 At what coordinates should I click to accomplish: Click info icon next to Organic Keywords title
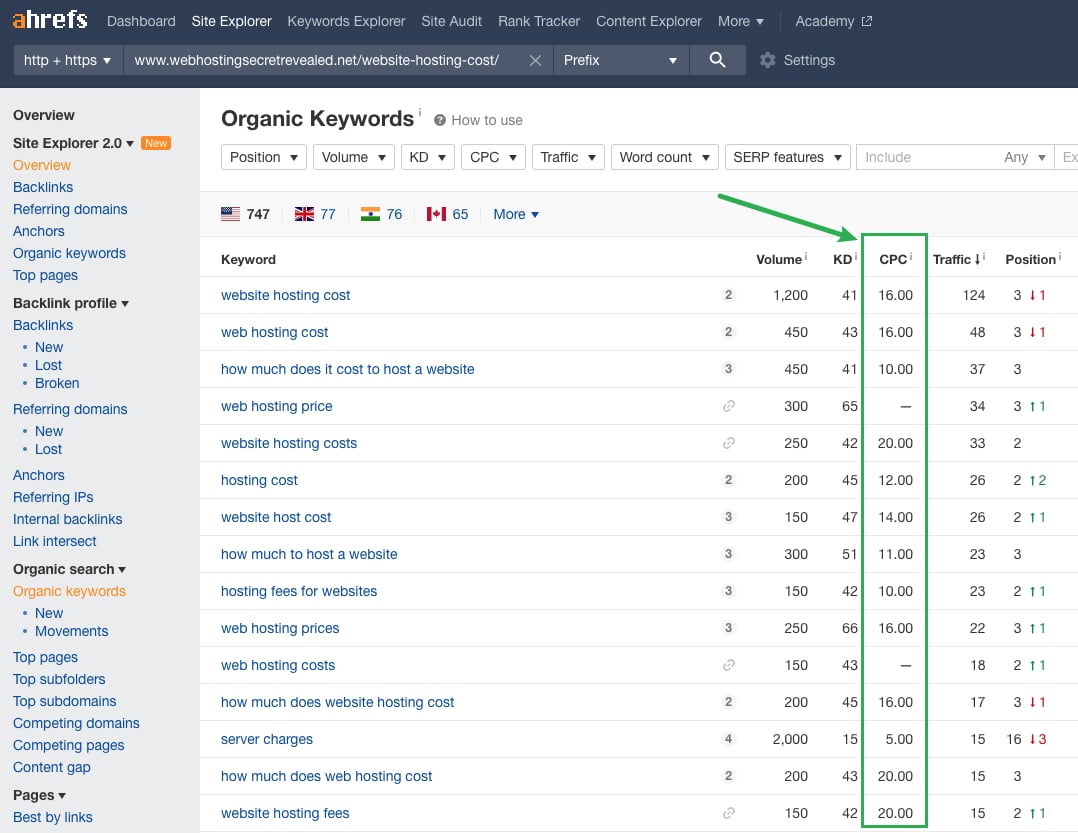(420, 111)
